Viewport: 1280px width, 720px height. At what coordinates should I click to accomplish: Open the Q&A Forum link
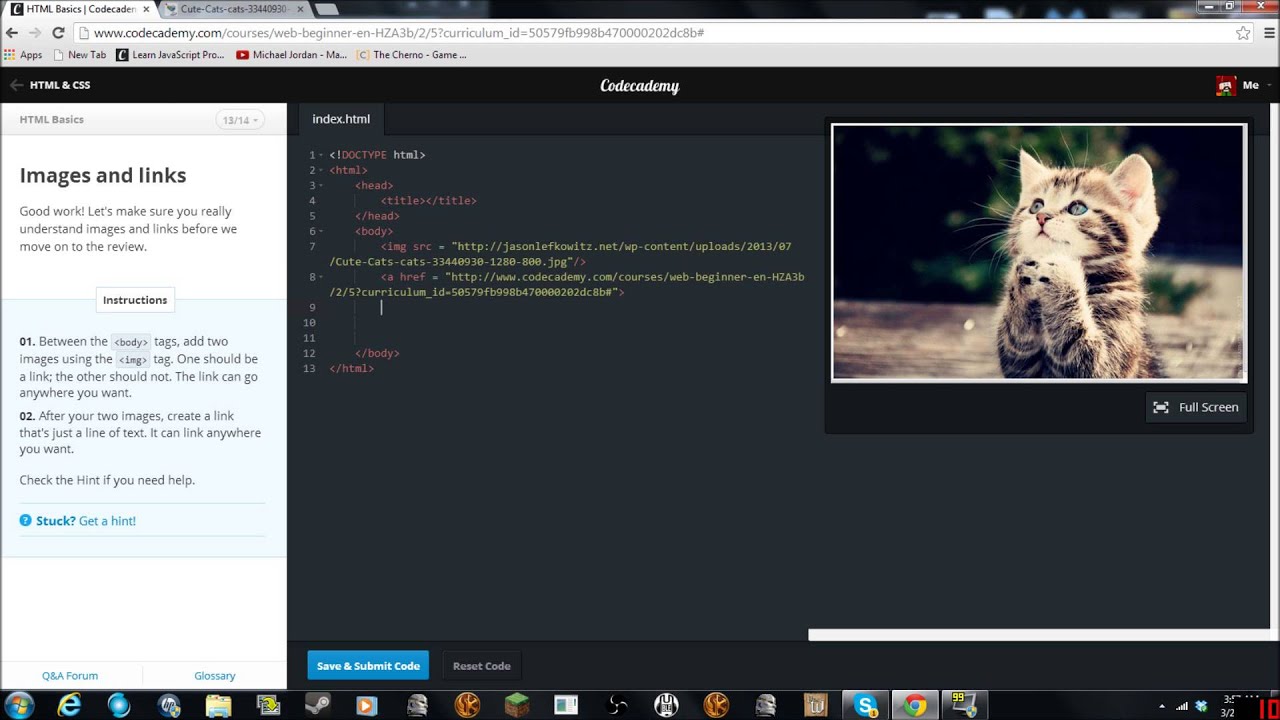coord(70,676)
